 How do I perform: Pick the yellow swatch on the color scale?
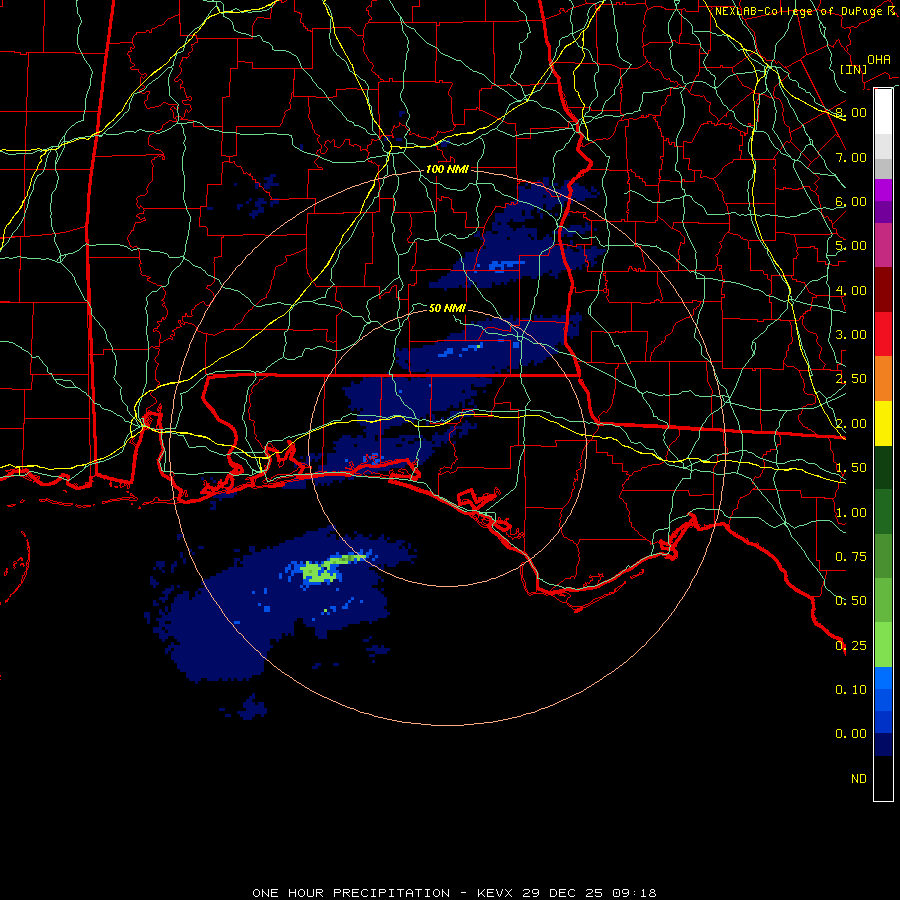pos(883,424)
